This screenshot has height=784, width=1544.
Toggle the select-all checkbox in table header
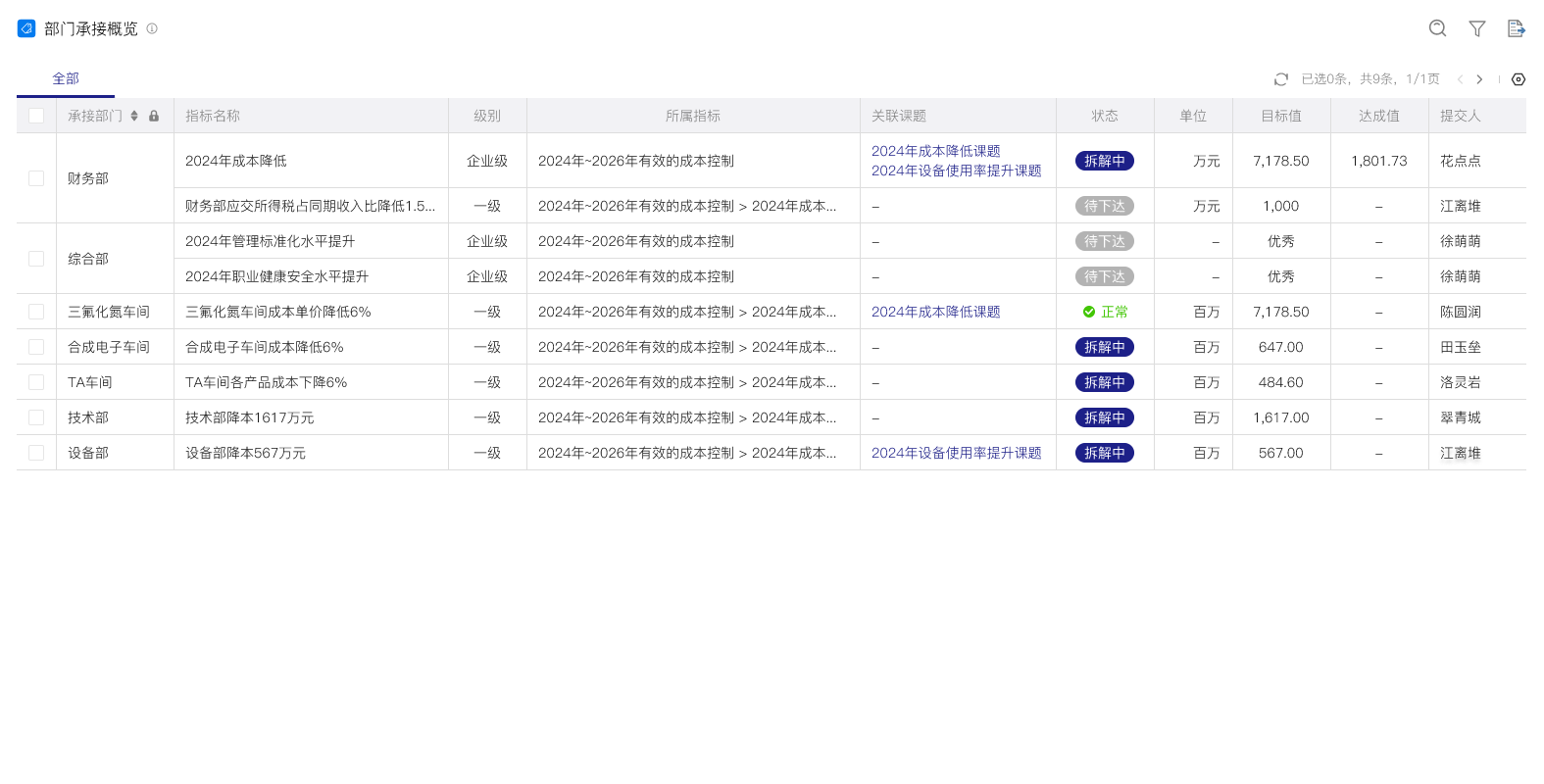(x=36, y=116)
